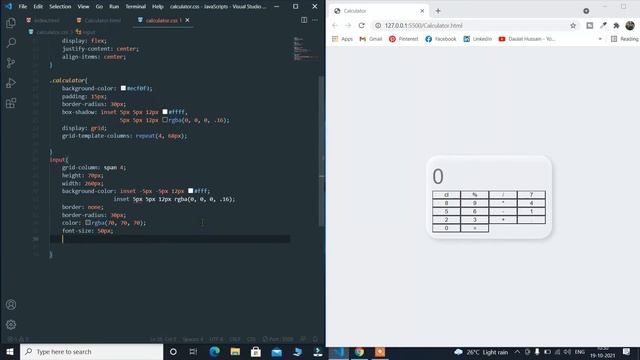Open File Explorer from the taskbar
640x360 pixels.
[x=235, y=351]
